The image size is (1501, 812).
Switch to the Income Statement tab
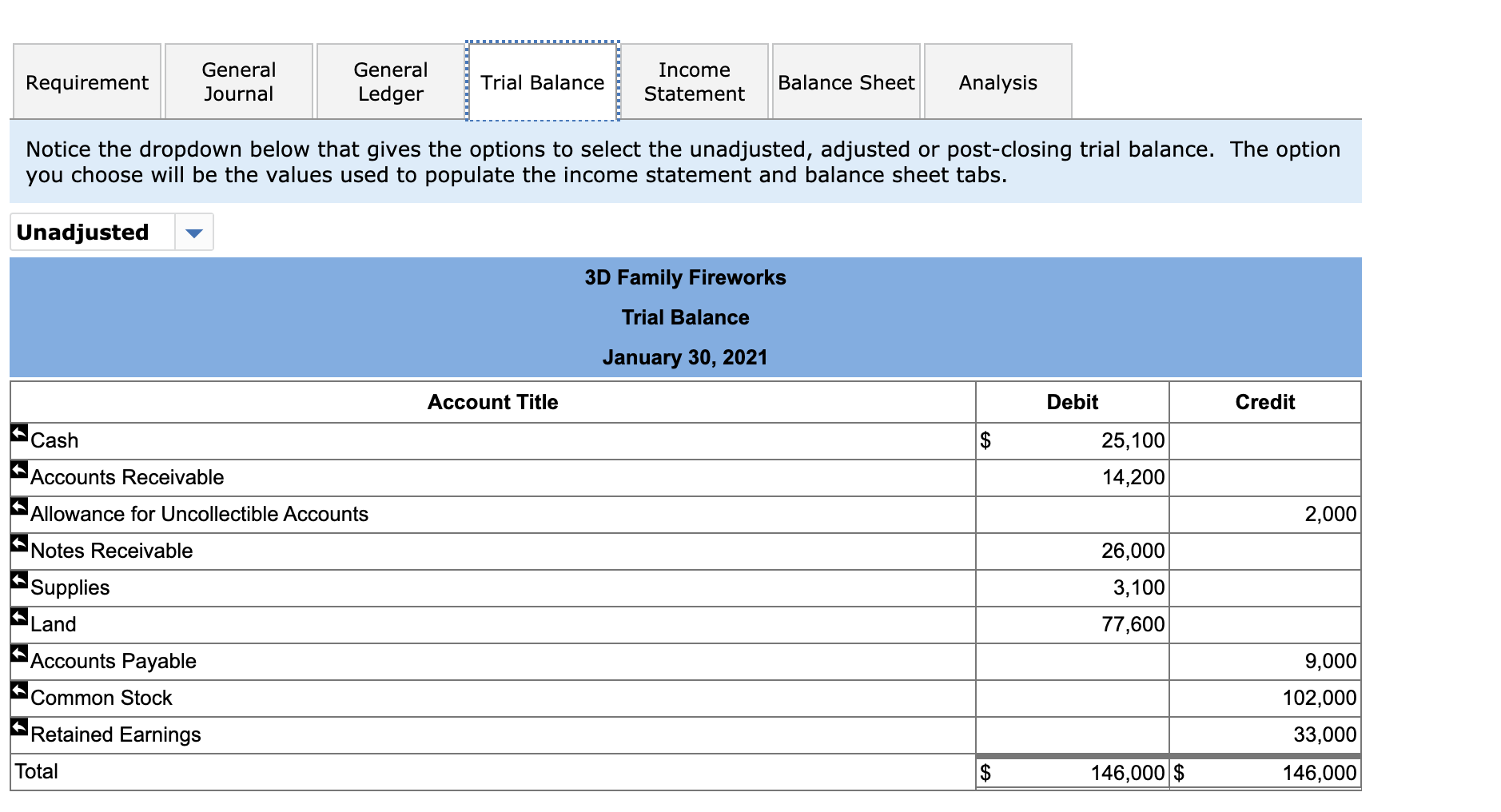coord(694,82)
